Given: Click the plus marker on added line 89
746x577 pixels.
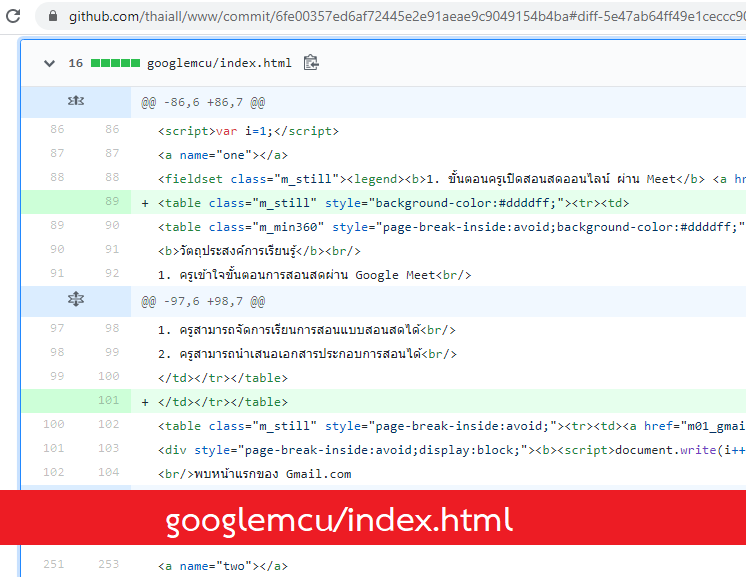Looking at the screenshot, I should [x=145, y=202].
